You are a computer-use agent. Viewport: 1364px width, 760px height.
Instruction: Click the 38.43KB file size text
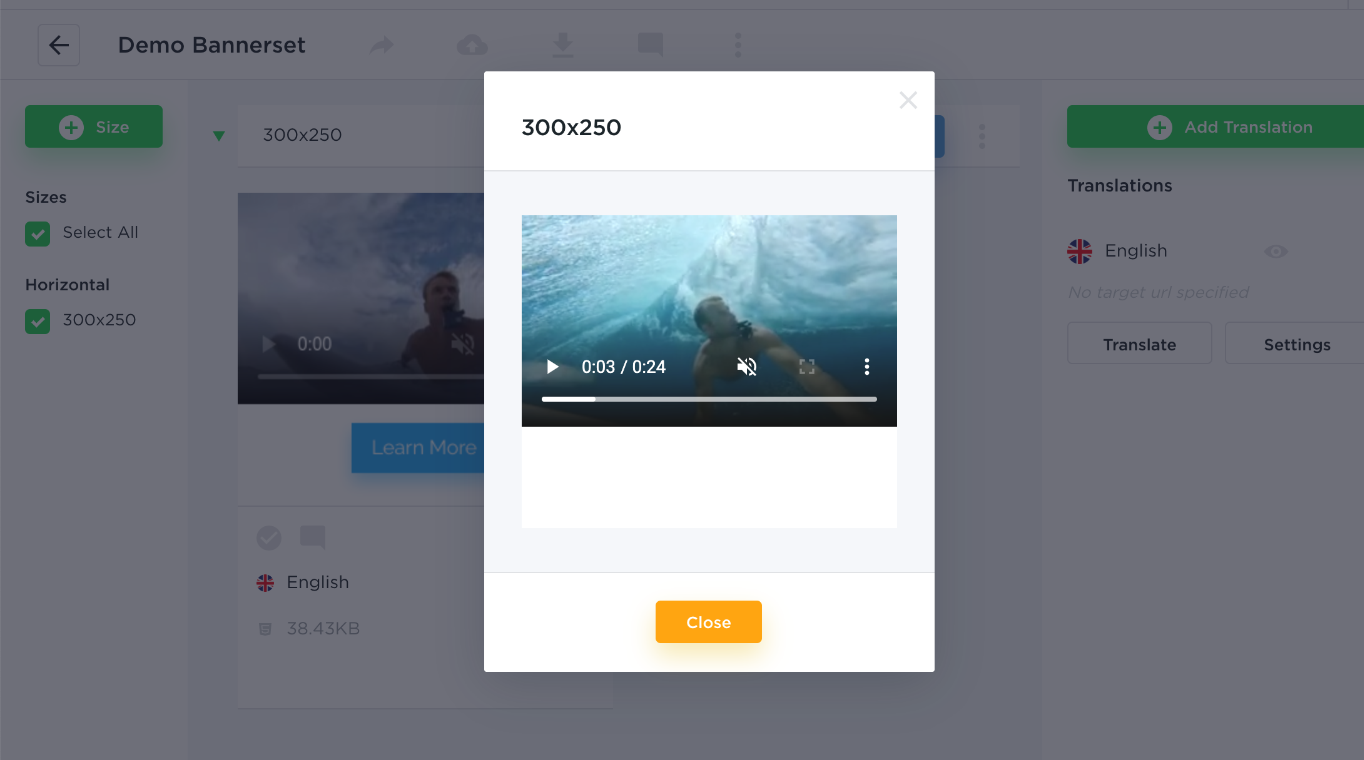[323, 629]
